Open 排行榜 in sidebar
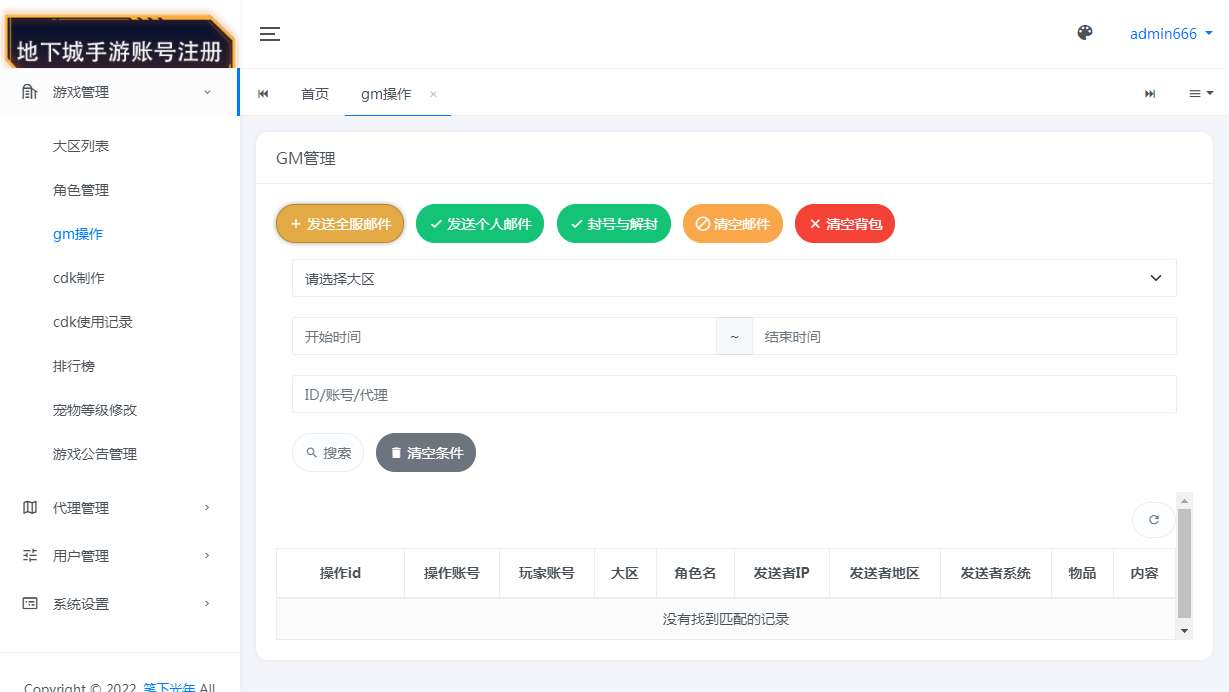 point(74,366)
